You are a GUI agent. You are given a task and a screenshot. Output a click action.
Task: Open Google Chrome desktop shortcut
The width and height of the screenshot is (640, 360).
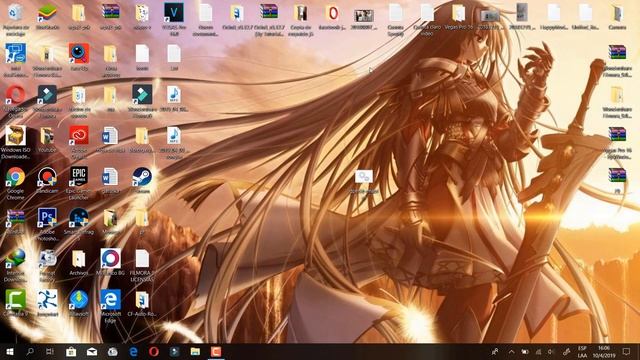tap(16, 177)
